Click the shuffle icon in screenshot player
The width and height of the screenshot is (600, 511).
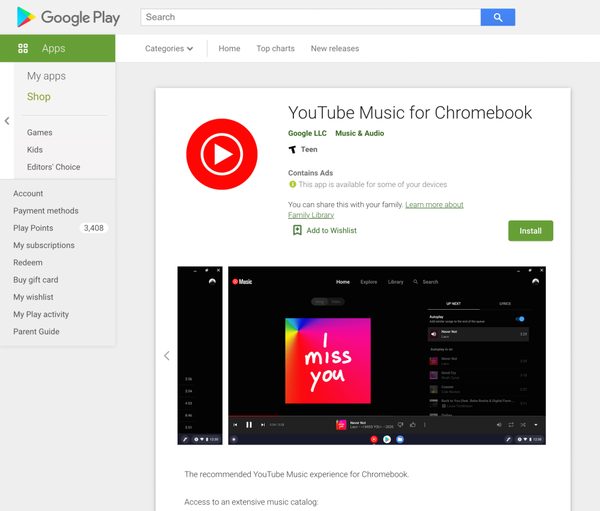click(523, 425)
